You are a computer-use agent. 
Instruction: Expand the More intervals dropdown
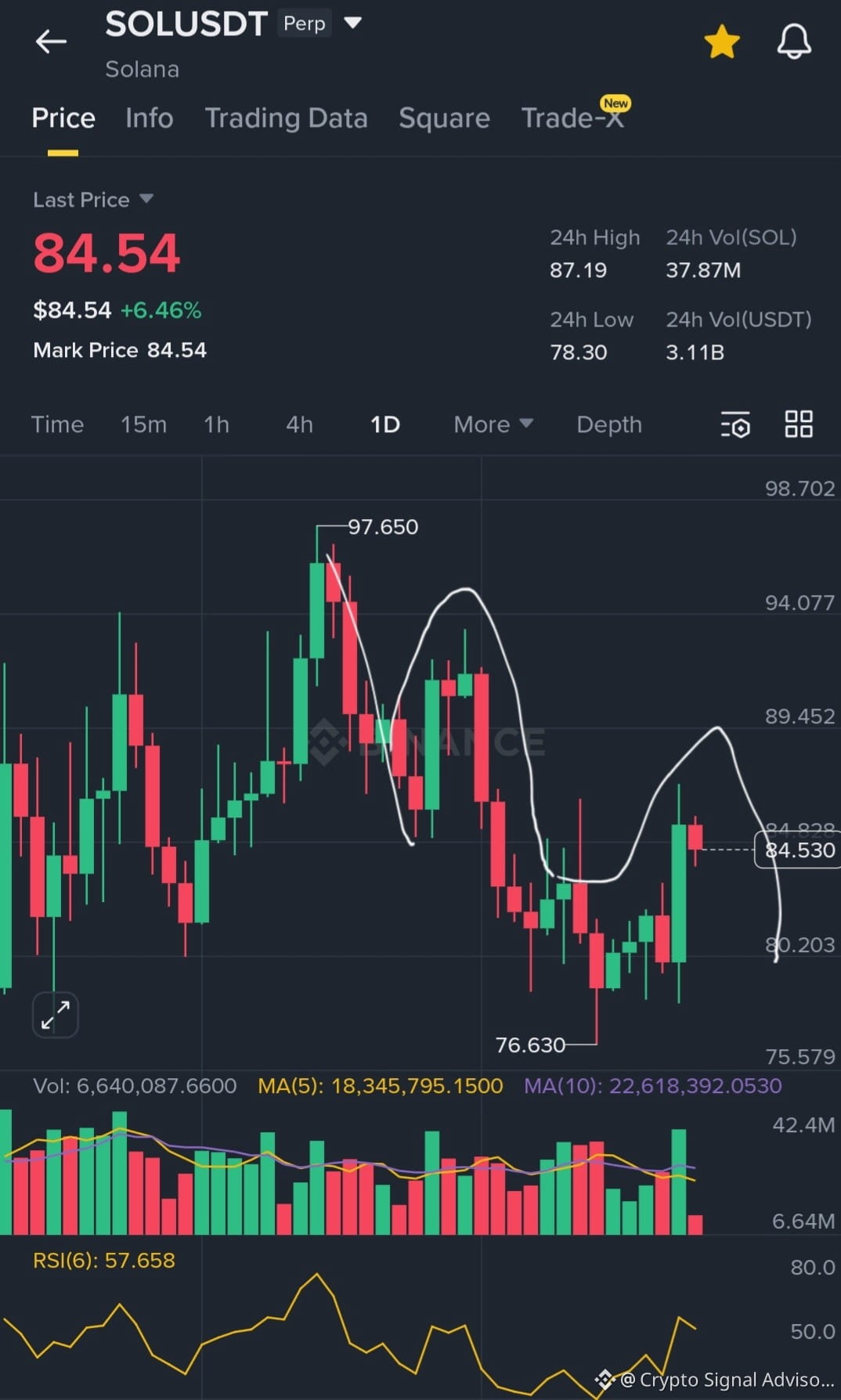(493, 424)
